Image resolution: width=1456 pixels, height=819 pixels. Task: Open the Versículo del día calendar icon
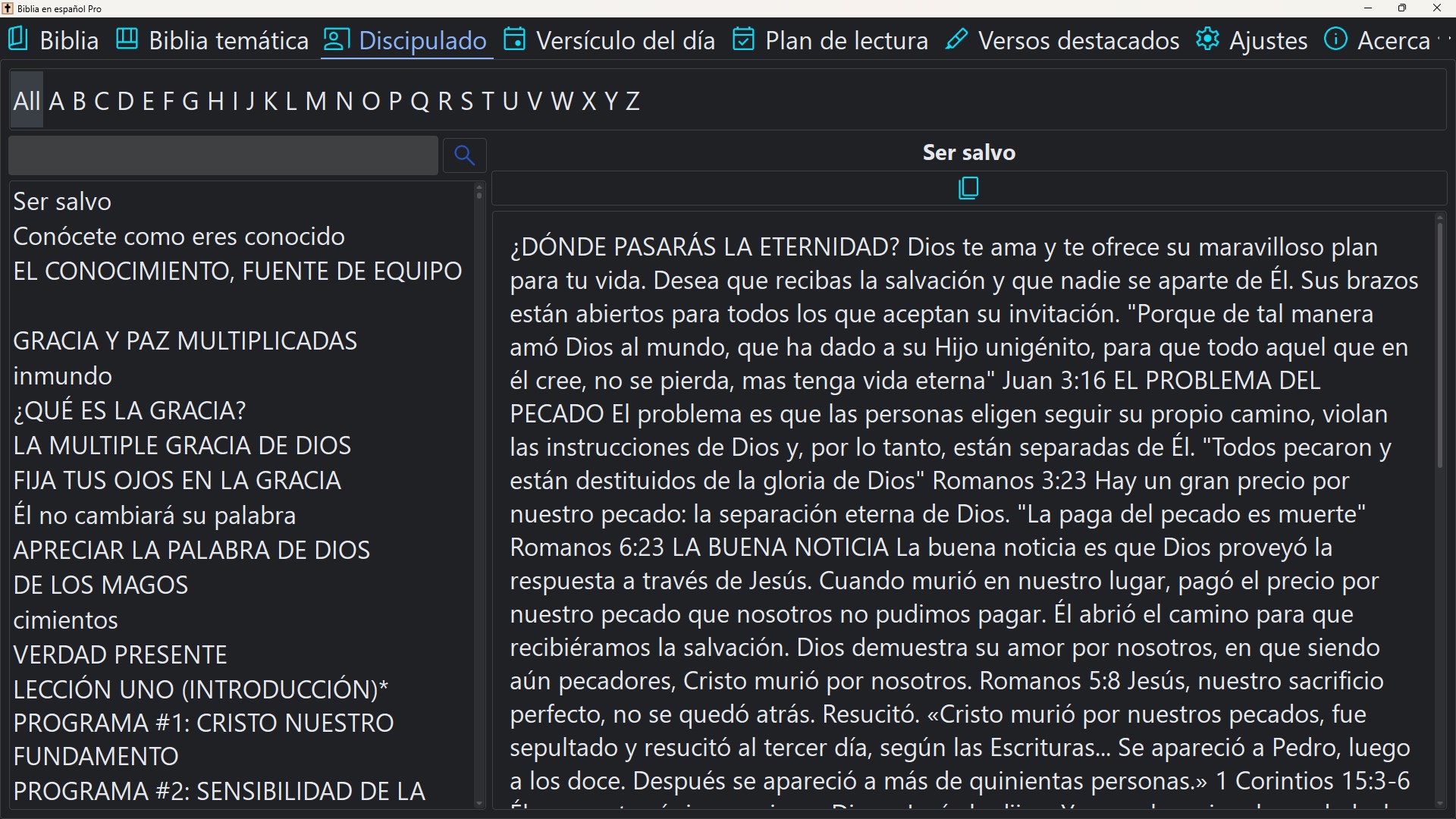pyautogui.click(x=515, y=39)
